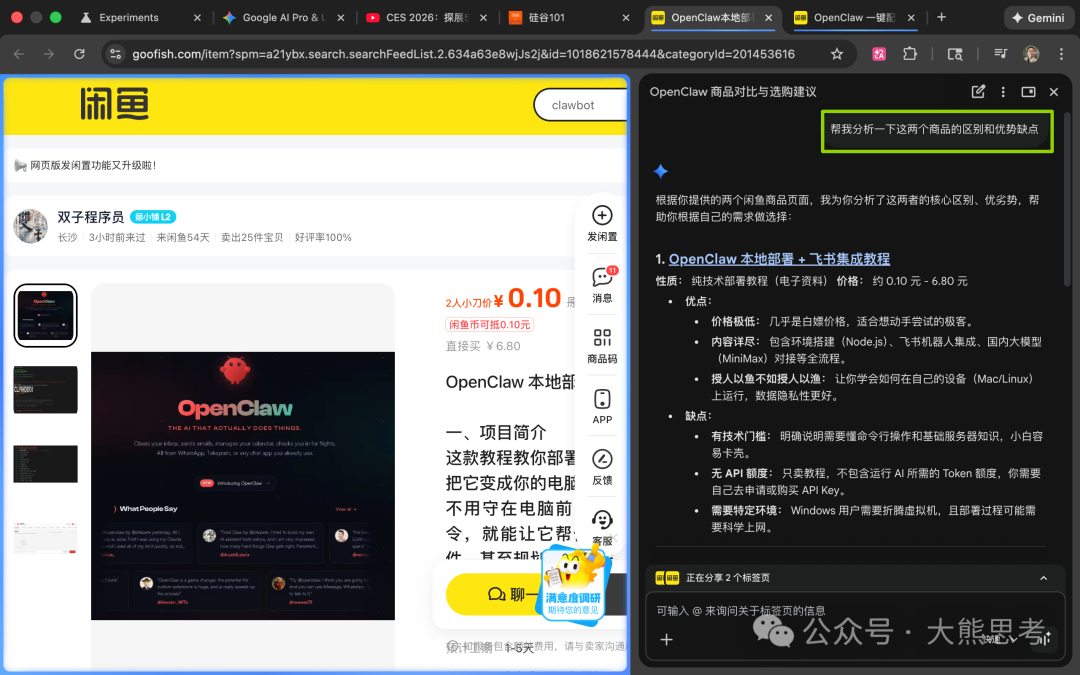Select the first OpenClaw product thumbnail

44,315
